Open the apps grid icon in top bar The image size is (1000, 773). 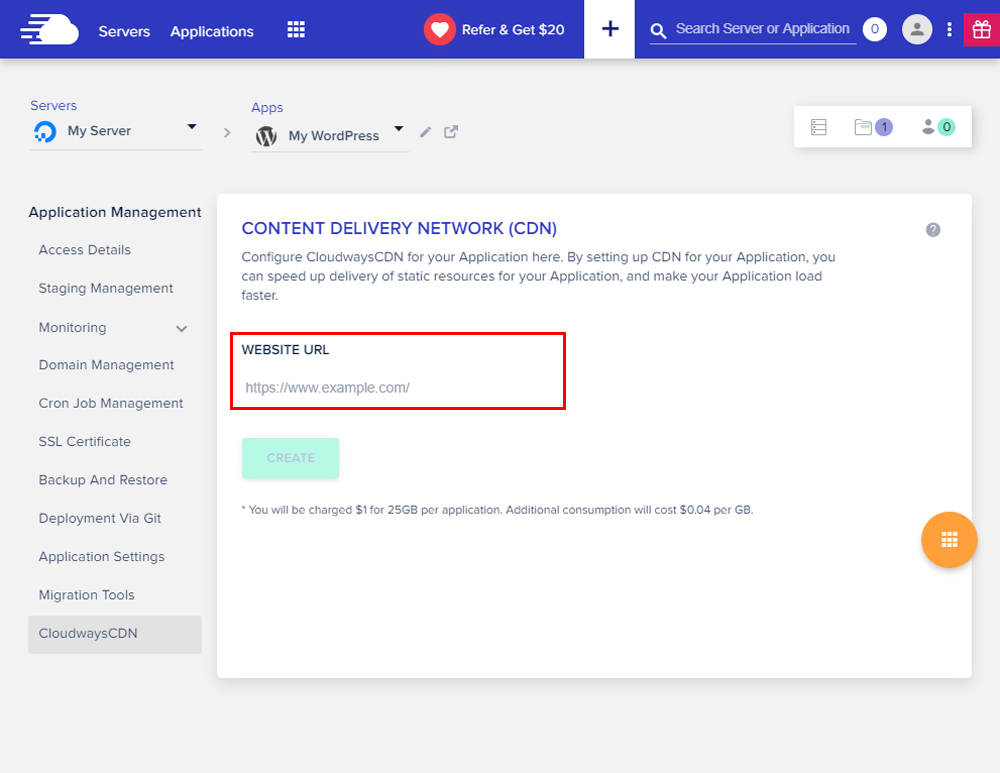pyautogui.click(x=296, y=29)
